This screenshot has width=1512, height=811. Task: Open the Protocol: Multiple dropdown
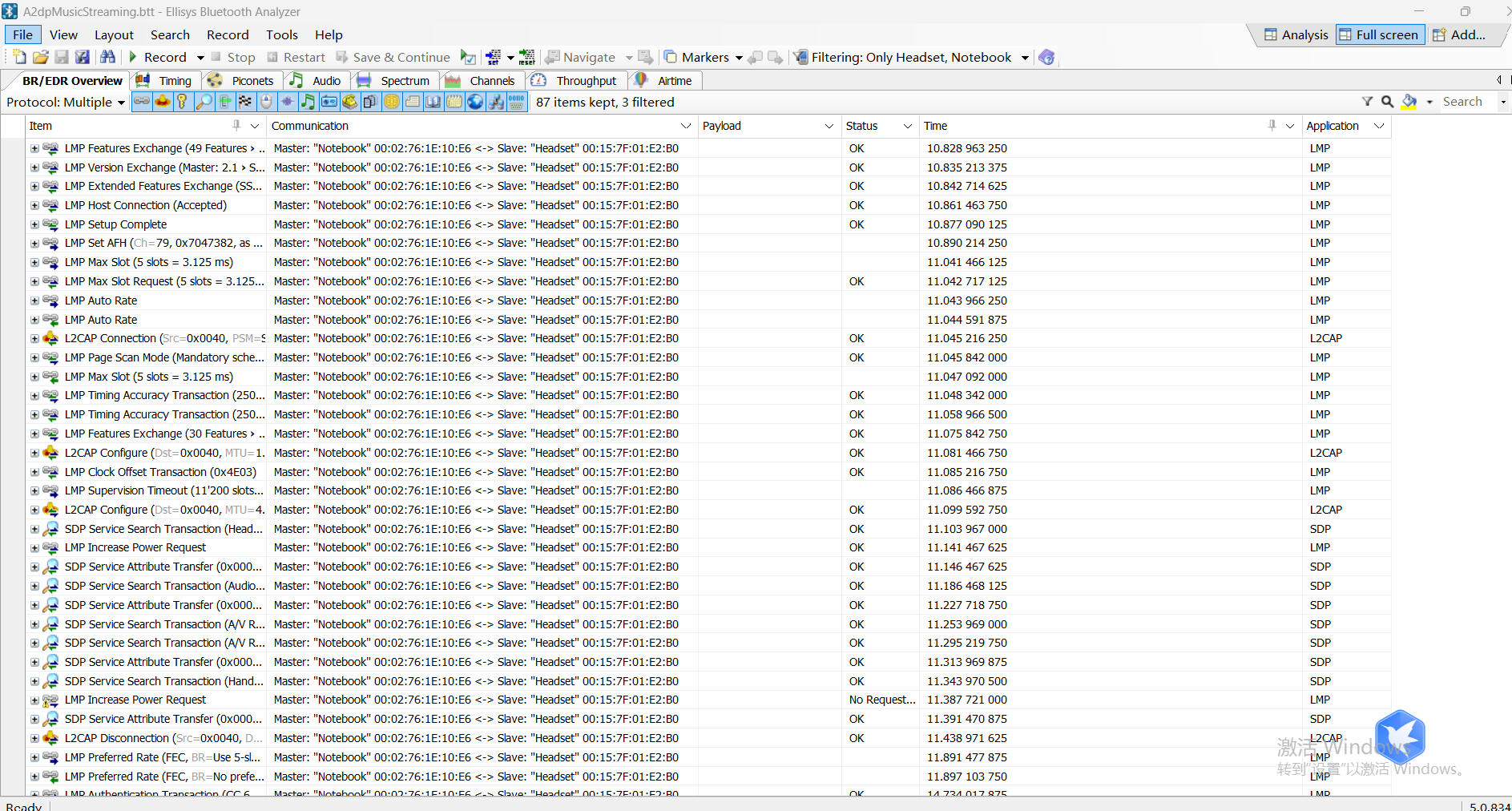[x=66, y=102]
